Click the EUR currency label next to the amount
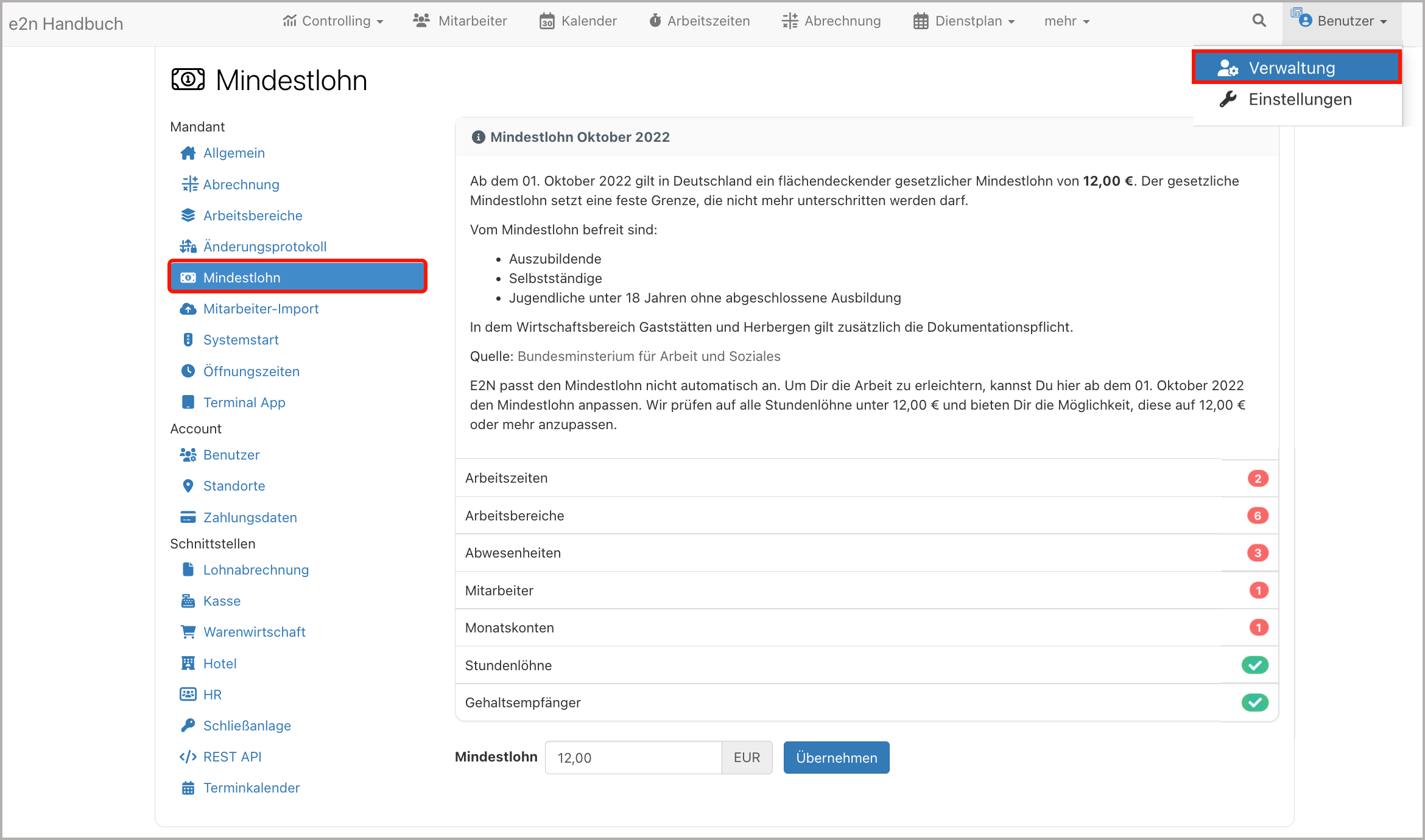The width and height of the screenshot is (1425, 840). [747, 757]
